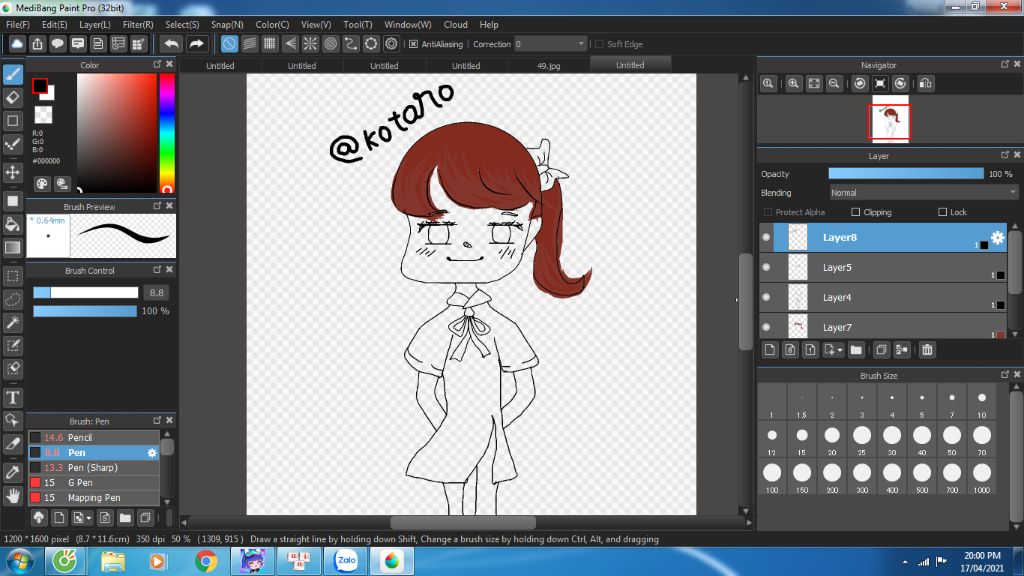Viewport: 1024px width, 576px height.
Task: Toggle Layer4 visibility
Action: coord(766,297)
